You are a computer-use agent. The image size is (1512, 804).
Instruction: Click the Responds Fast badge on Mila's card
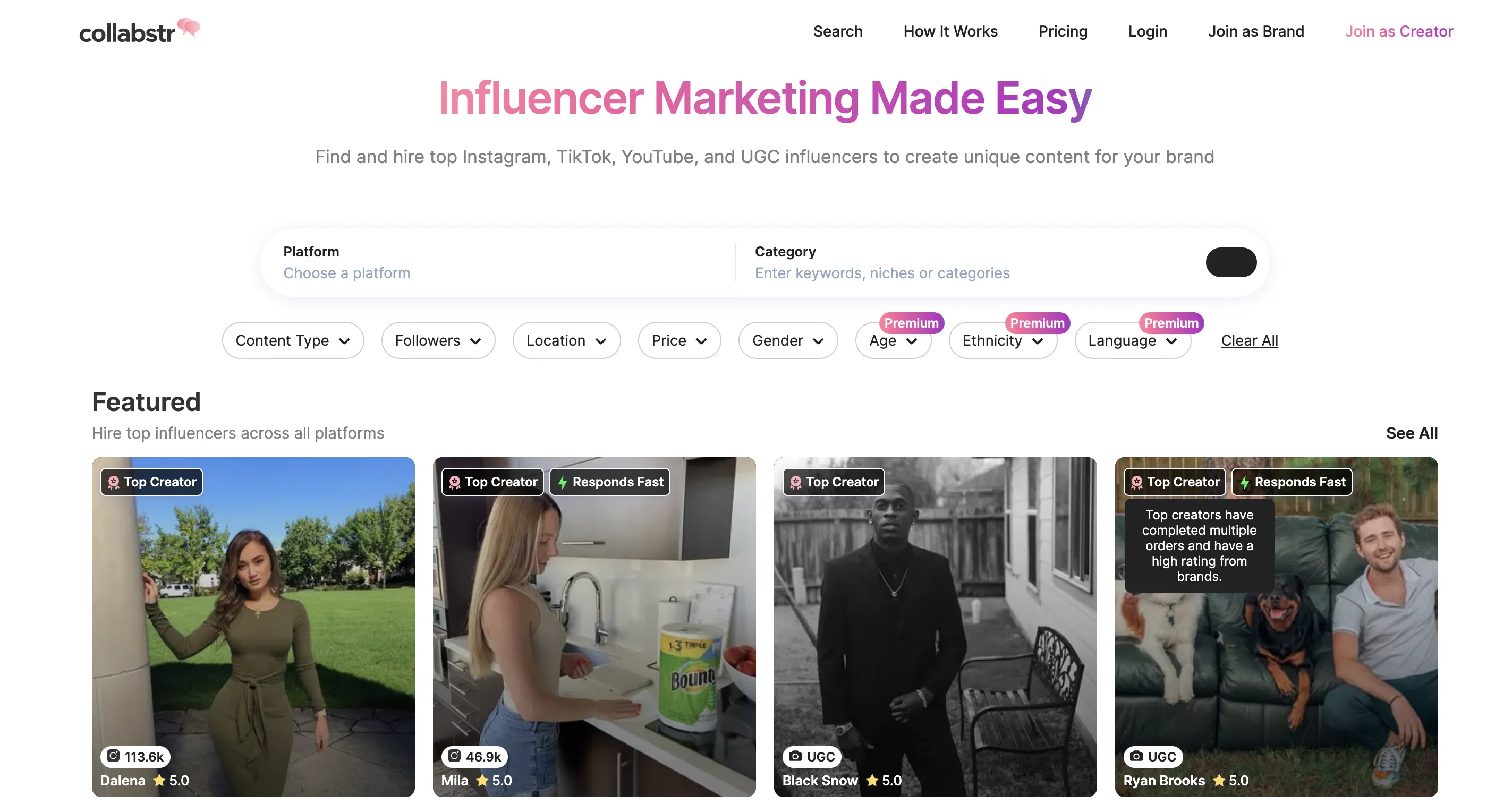610,482
